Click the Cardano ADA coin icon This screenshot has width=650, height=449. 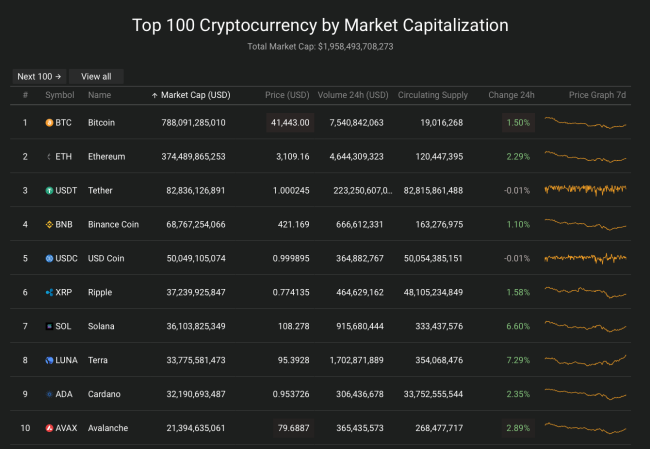pos(49,394)
